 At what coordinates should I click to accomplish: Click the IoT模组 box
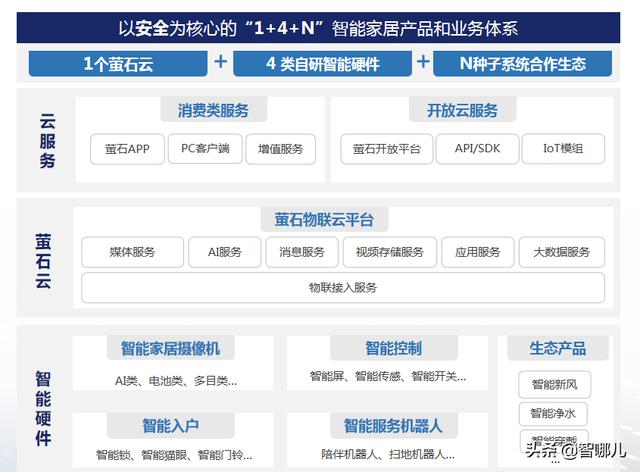(563, 149)
